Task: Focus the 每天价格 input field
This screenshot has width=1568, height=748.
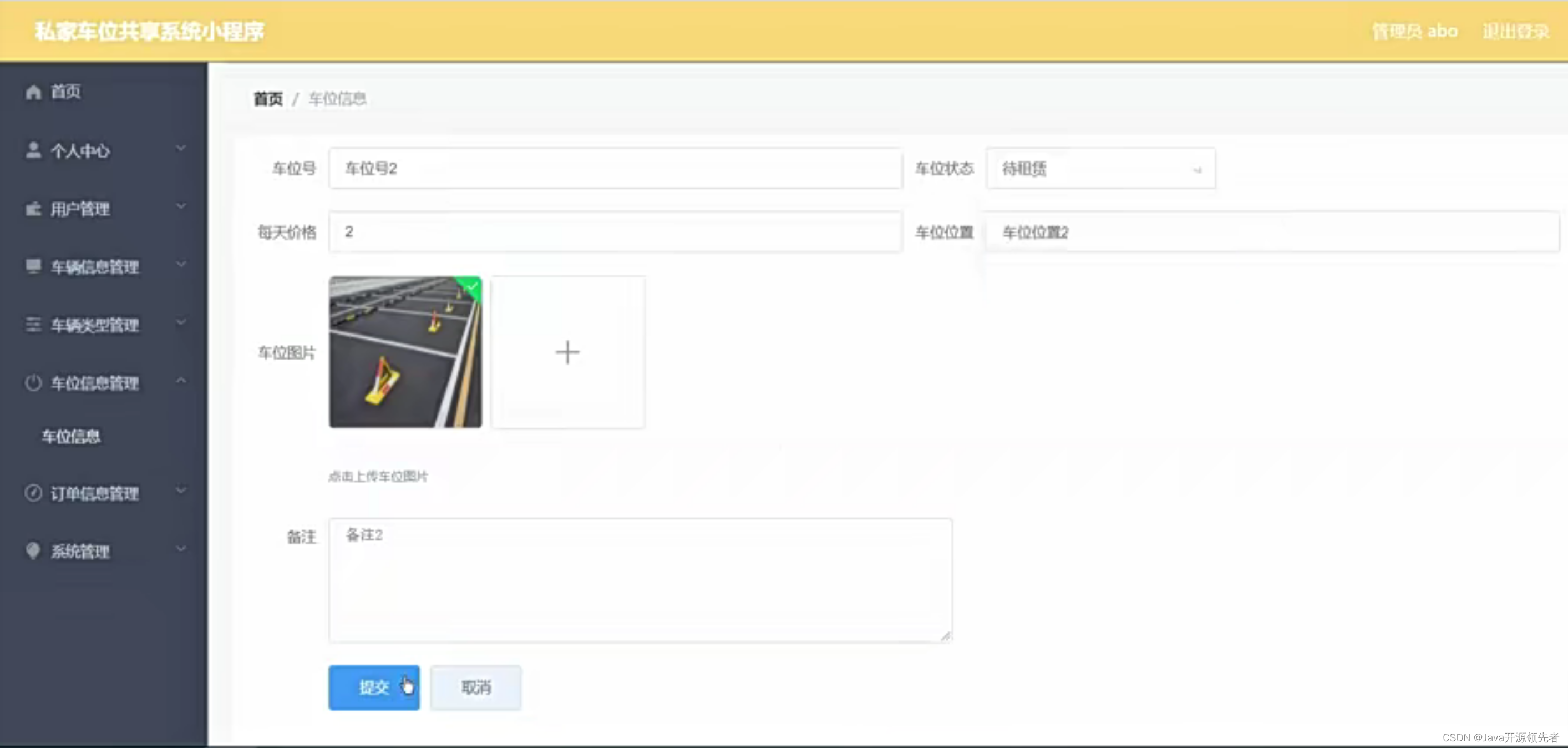Action: point(615,232)
